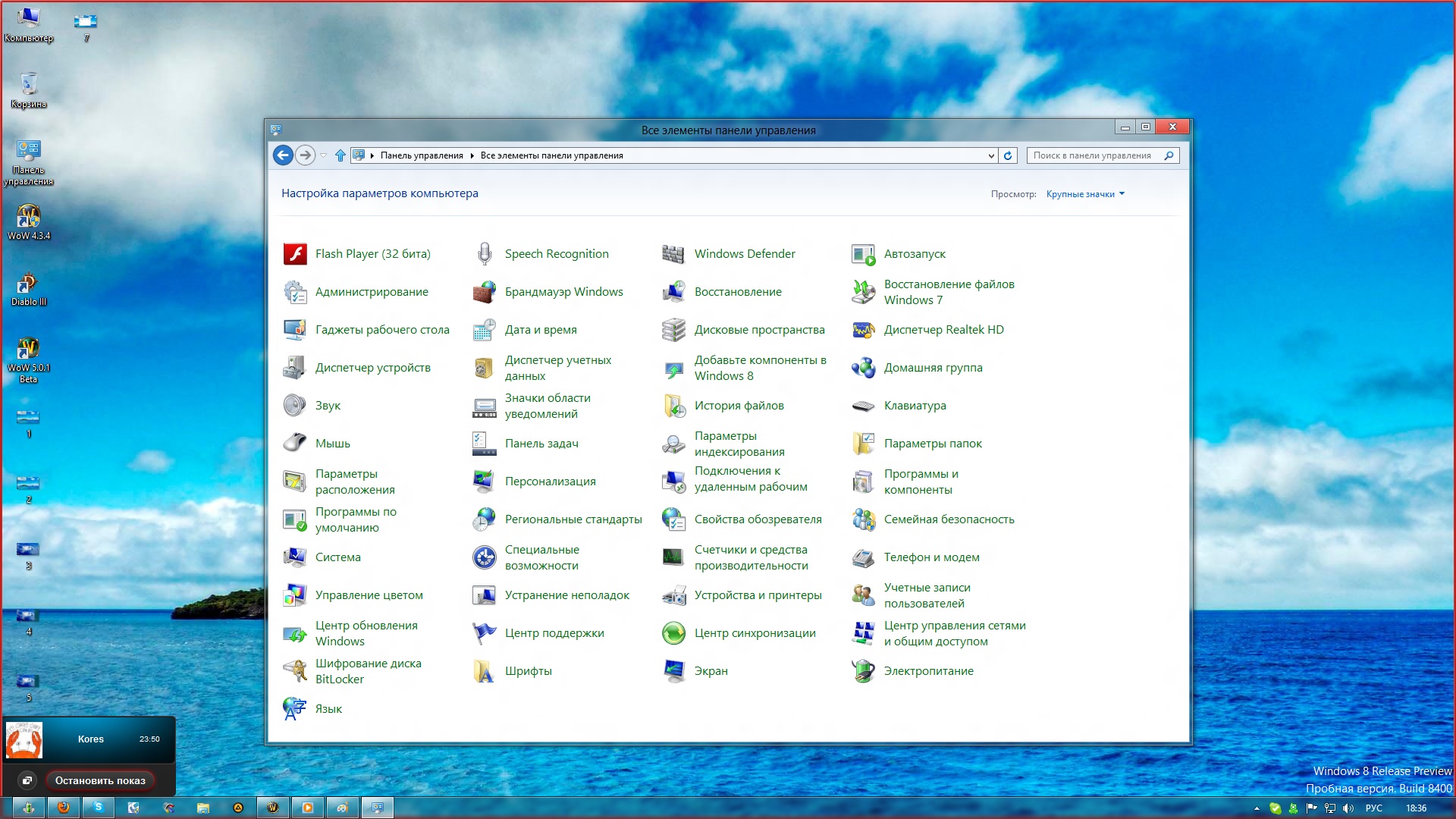1456x819 pixels.
Task: Open the Звук speaker icon
Action: (295, 406)
